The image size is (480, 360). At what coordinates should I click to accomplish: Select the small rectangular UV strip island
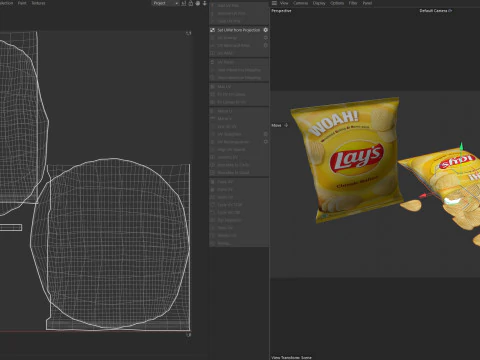pyautogui.click(x=11, y=227)
